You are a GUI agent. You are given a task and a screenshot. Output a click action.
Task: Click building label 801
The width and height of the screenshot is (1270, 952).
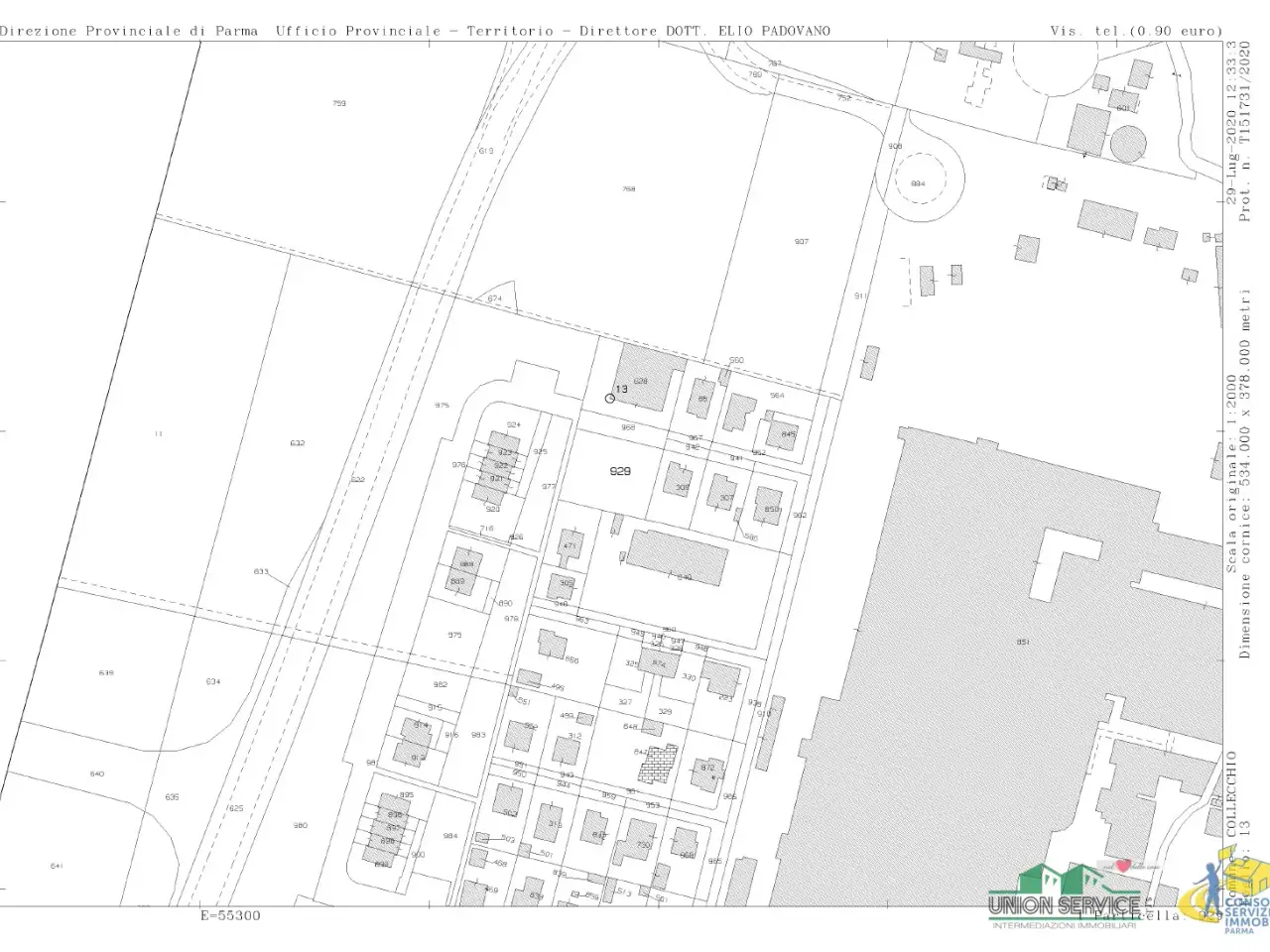(1123, 107)
